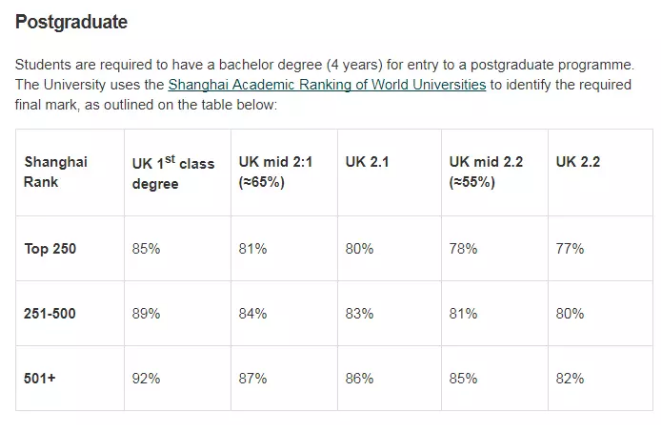Click the 84% cell in 251-500 row
Image resolution: width=666 pixels, height=425 pixels.
(253, 313)
